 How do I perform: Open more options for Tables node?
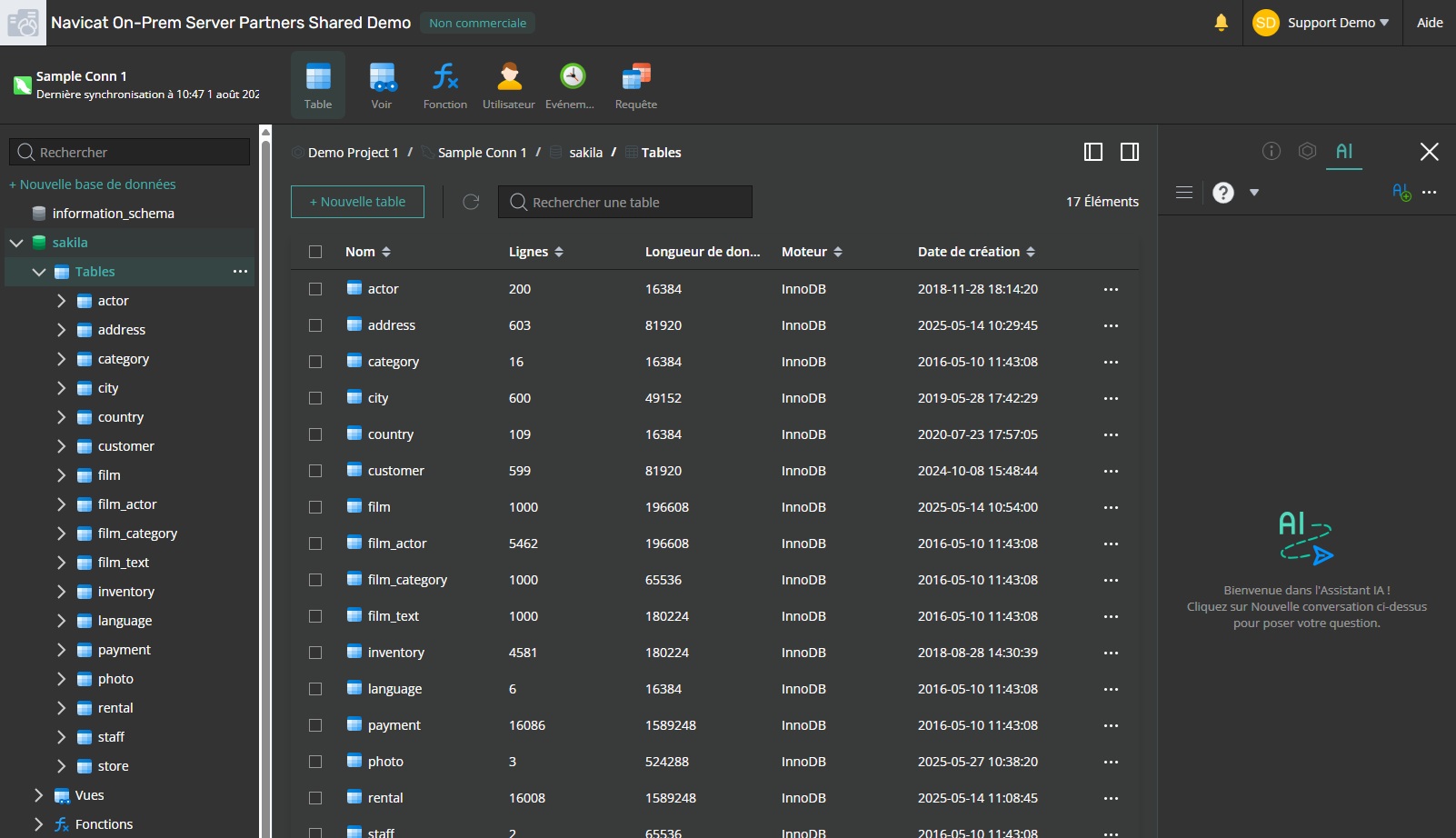click(x=240, y=272)
